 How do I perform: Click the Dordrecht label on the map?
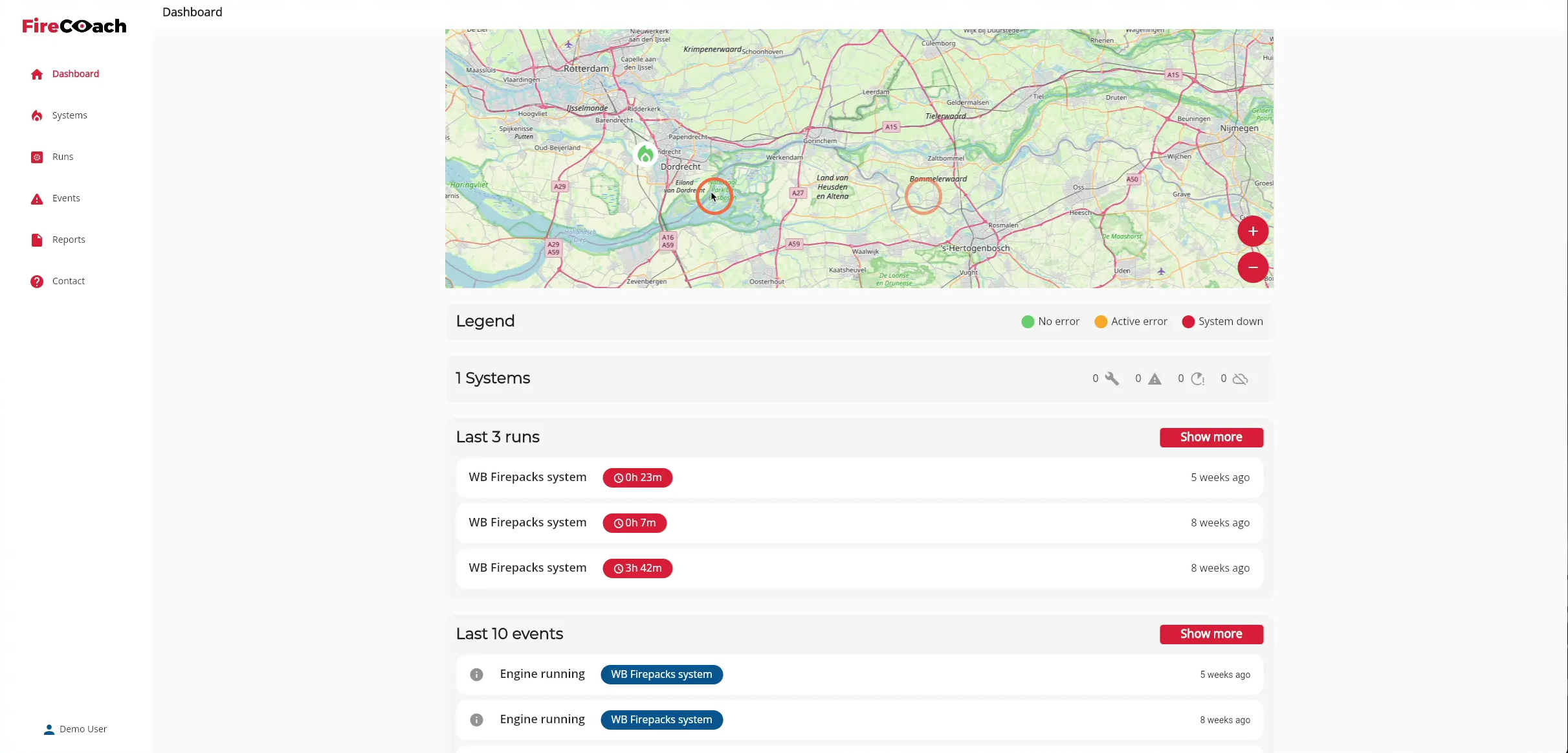tap(680, 167)
